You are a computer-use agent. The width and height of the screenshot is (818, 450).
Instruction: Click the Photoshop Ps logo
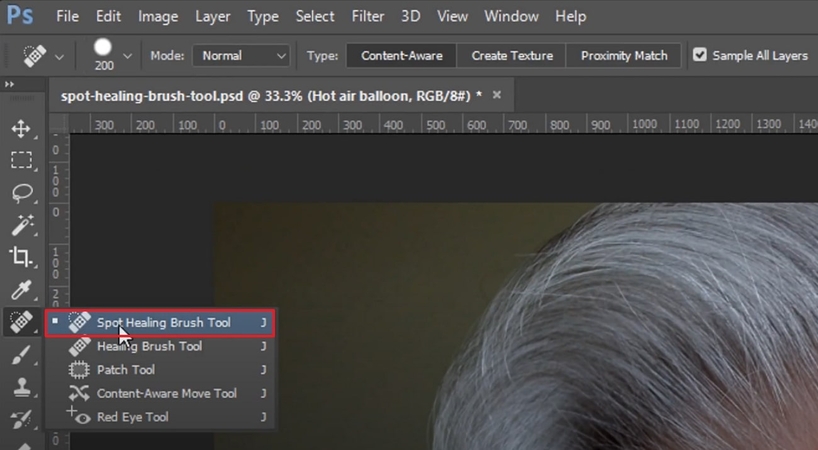click(20, 16)
